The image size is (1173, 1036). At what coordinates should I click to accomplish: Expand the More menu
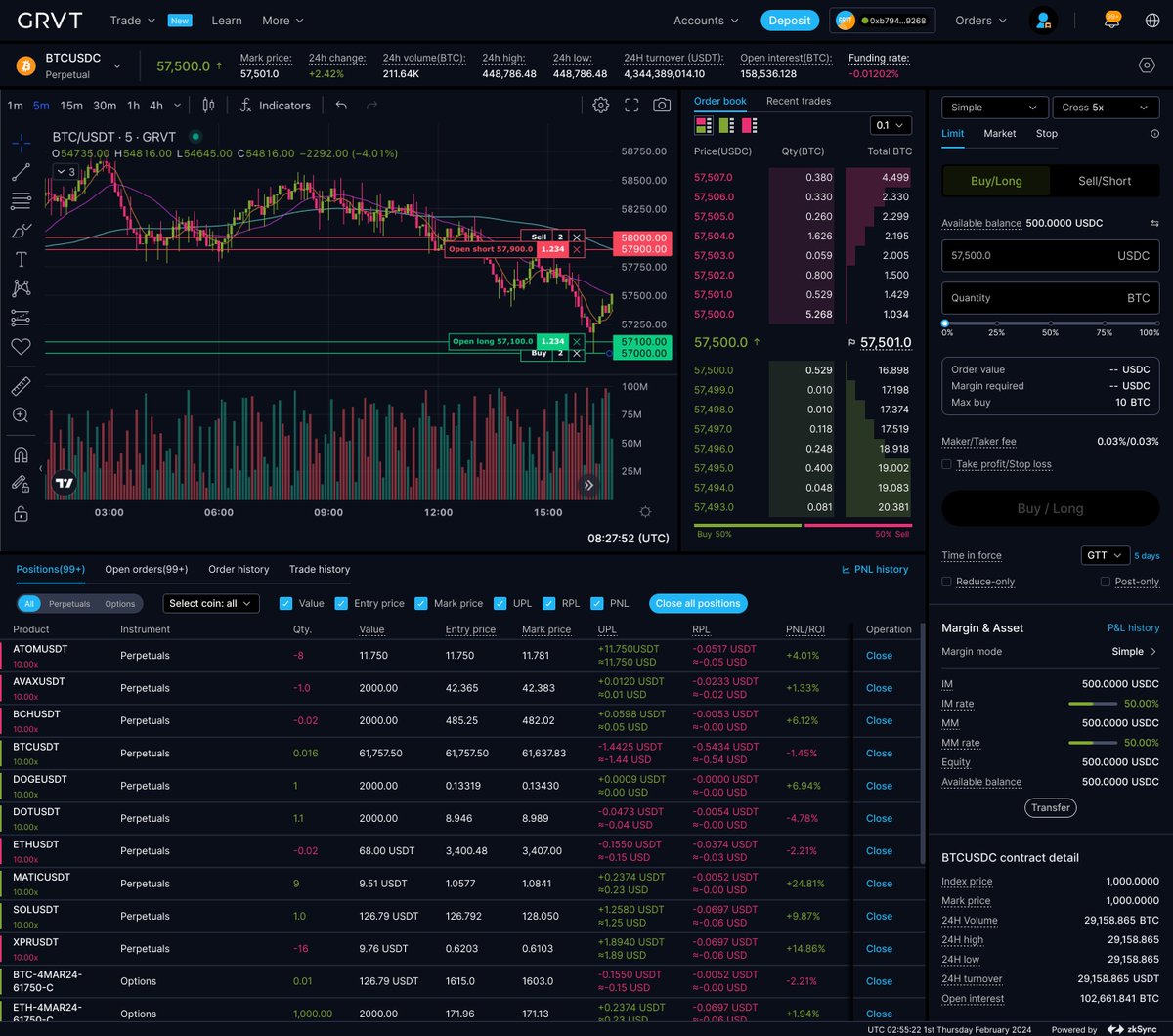(x=282, y=21)
